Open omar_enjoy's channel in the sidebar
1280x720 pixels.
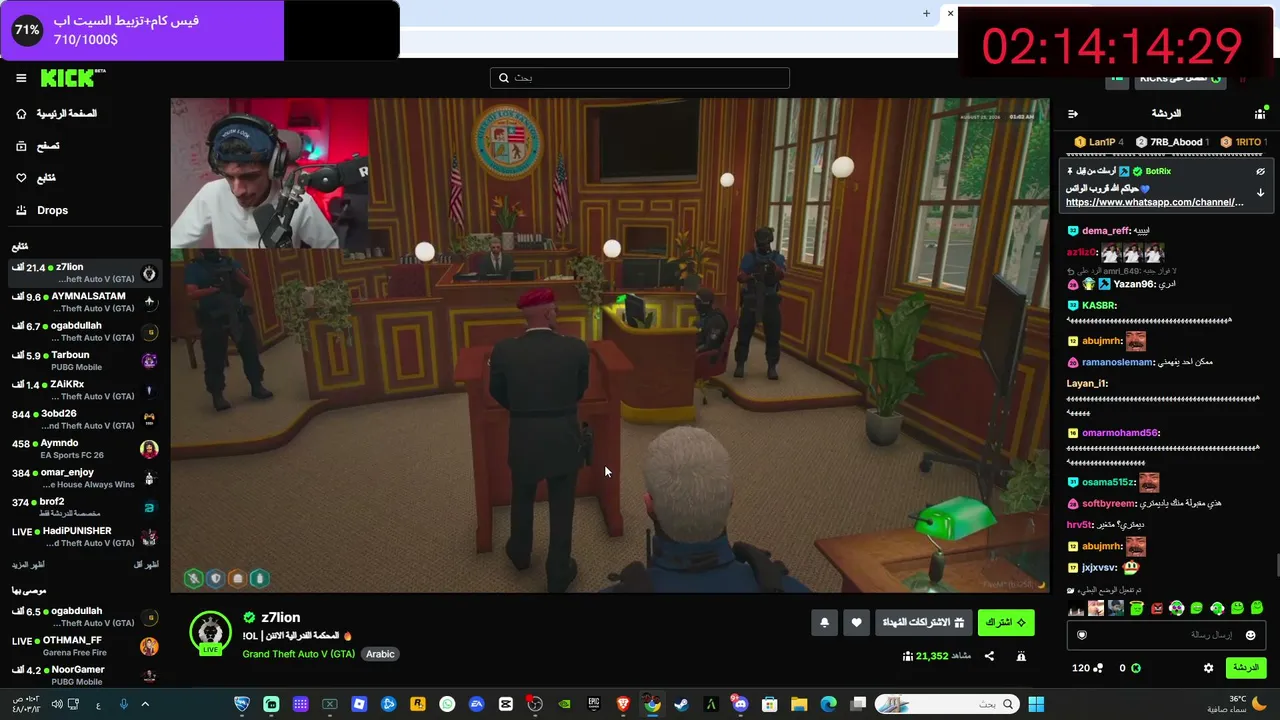click(85, 478)
